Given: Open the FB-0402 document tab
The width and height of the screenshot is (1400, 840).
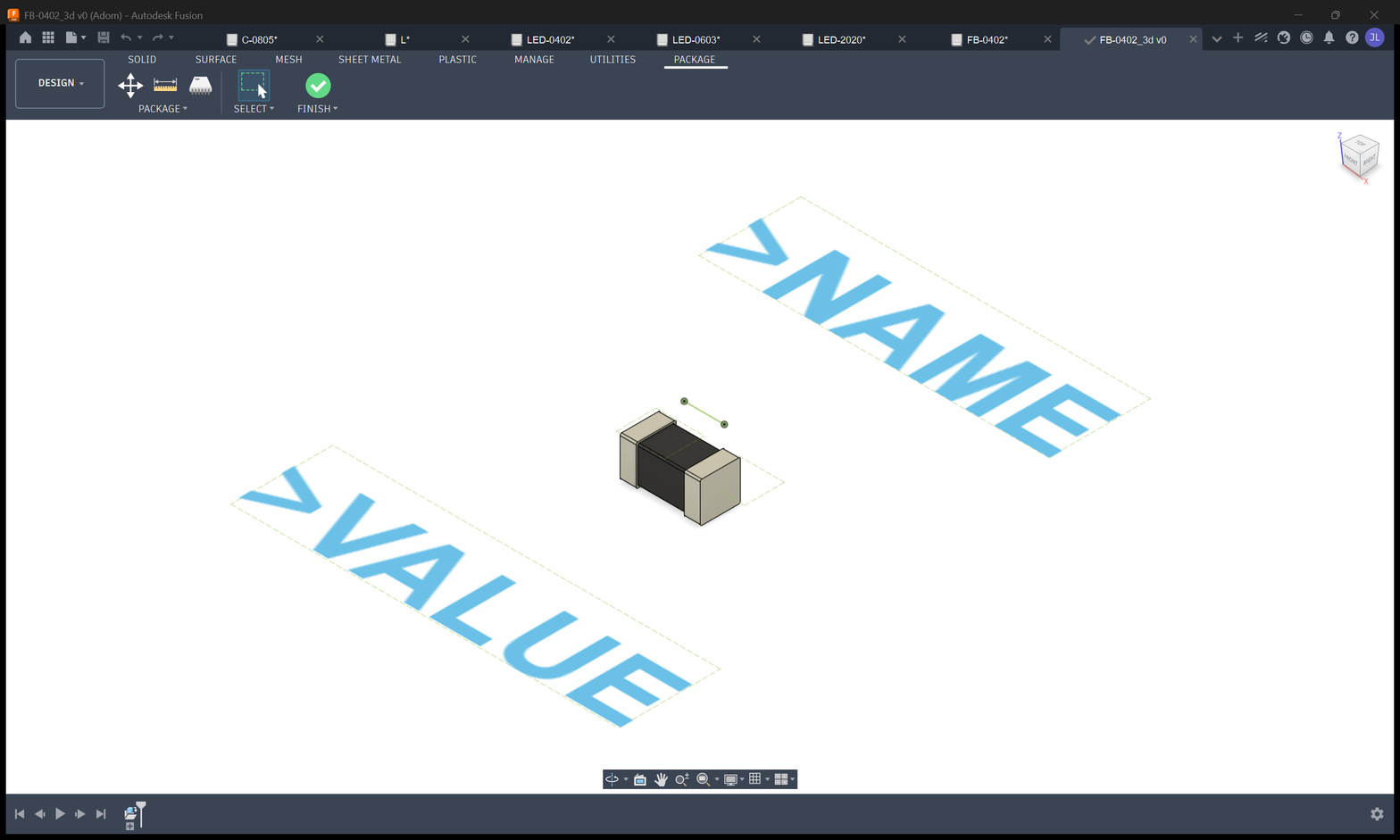Looking at the screenshot, I should coord(987,39).
